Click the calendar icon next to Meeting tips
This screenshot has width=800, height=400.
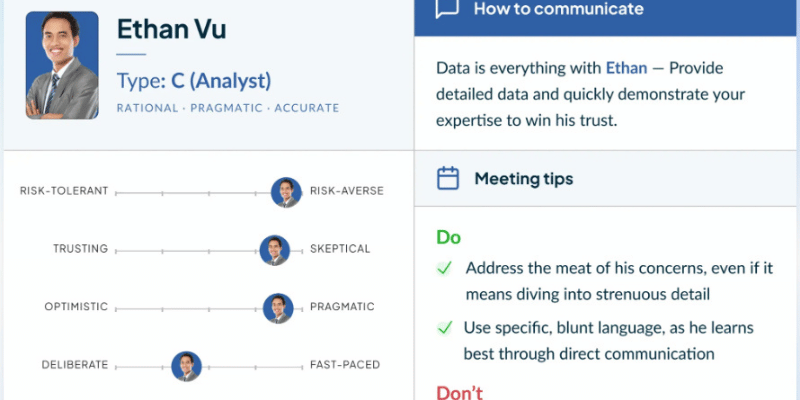click(x=448, y=179)
